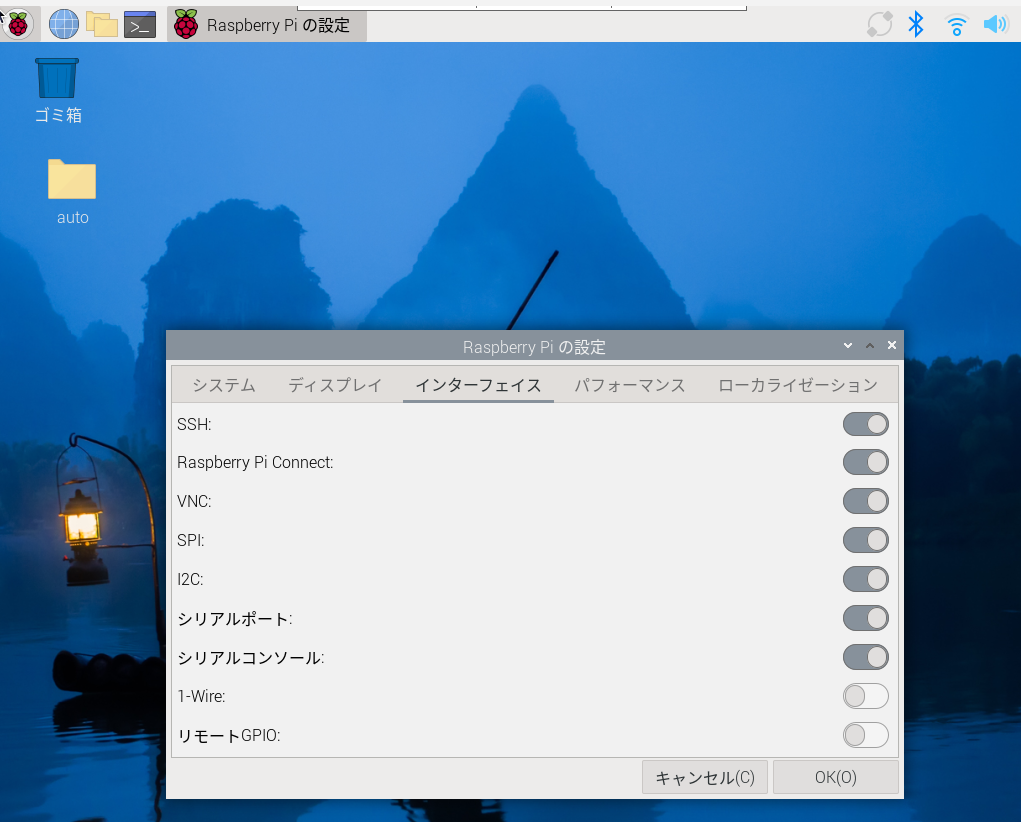Screen dimensions: 1021x822
Task: Open the Wi-Fi network menu
Action: 956,25
